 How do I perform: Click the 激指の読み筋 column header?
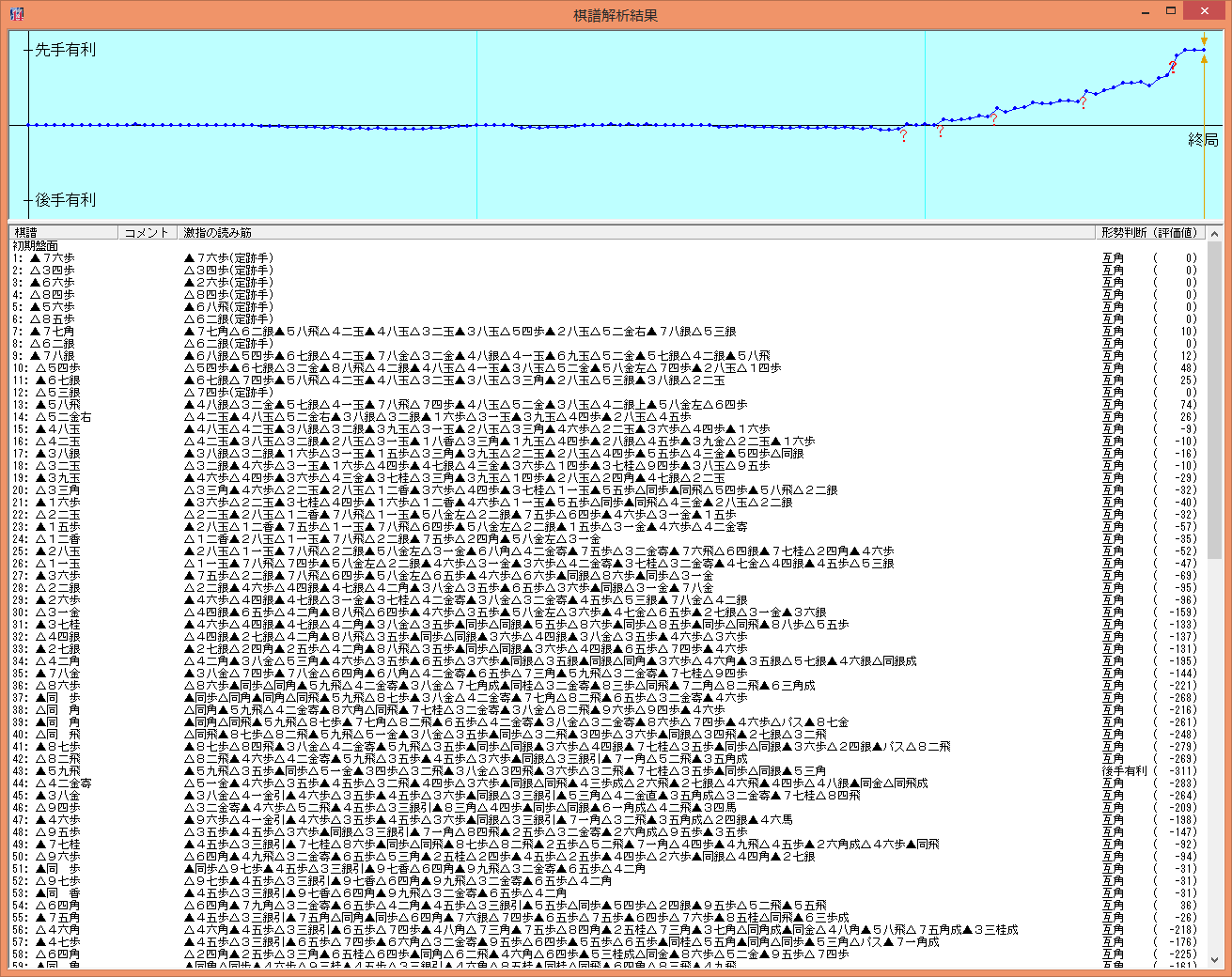coord(637,232)
